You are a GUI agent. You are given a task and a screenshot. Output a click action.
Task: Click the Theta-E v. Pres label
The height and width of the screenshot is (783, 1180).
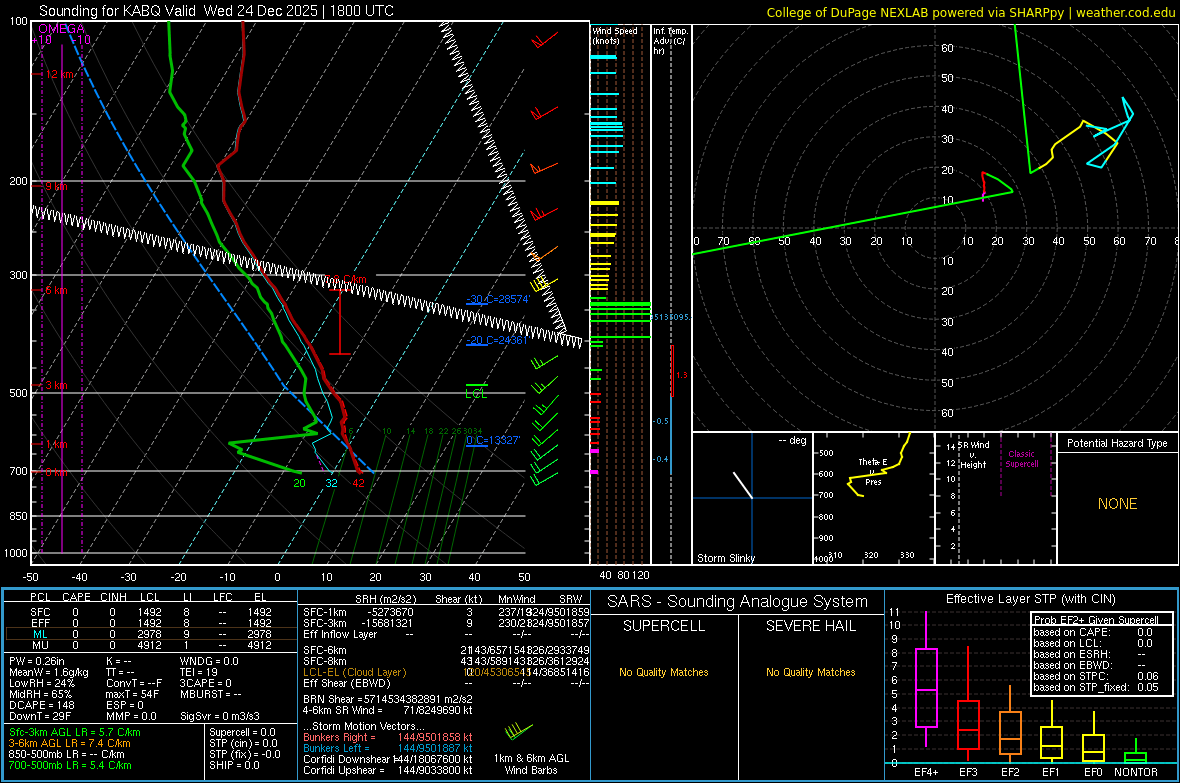click(x=873, y=472)
